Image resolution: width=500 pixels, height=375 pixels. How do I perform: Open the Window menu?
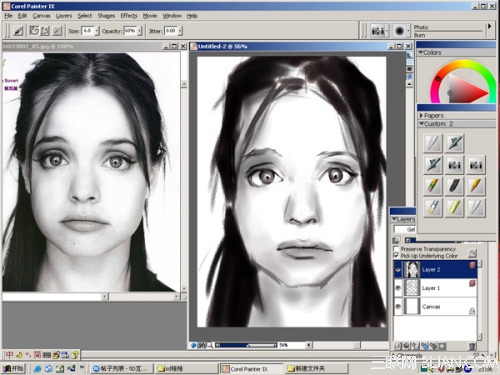[172, 16]
